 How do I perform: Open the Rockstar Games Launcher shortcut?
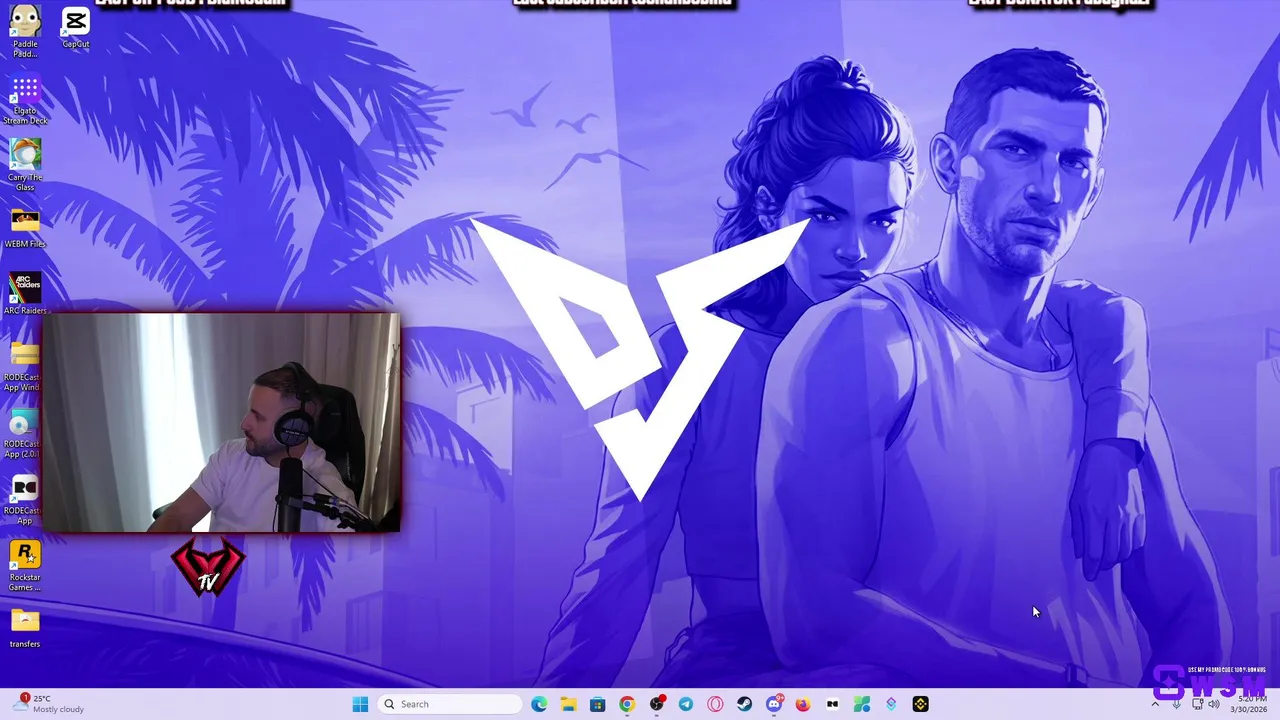coord(25,566)
